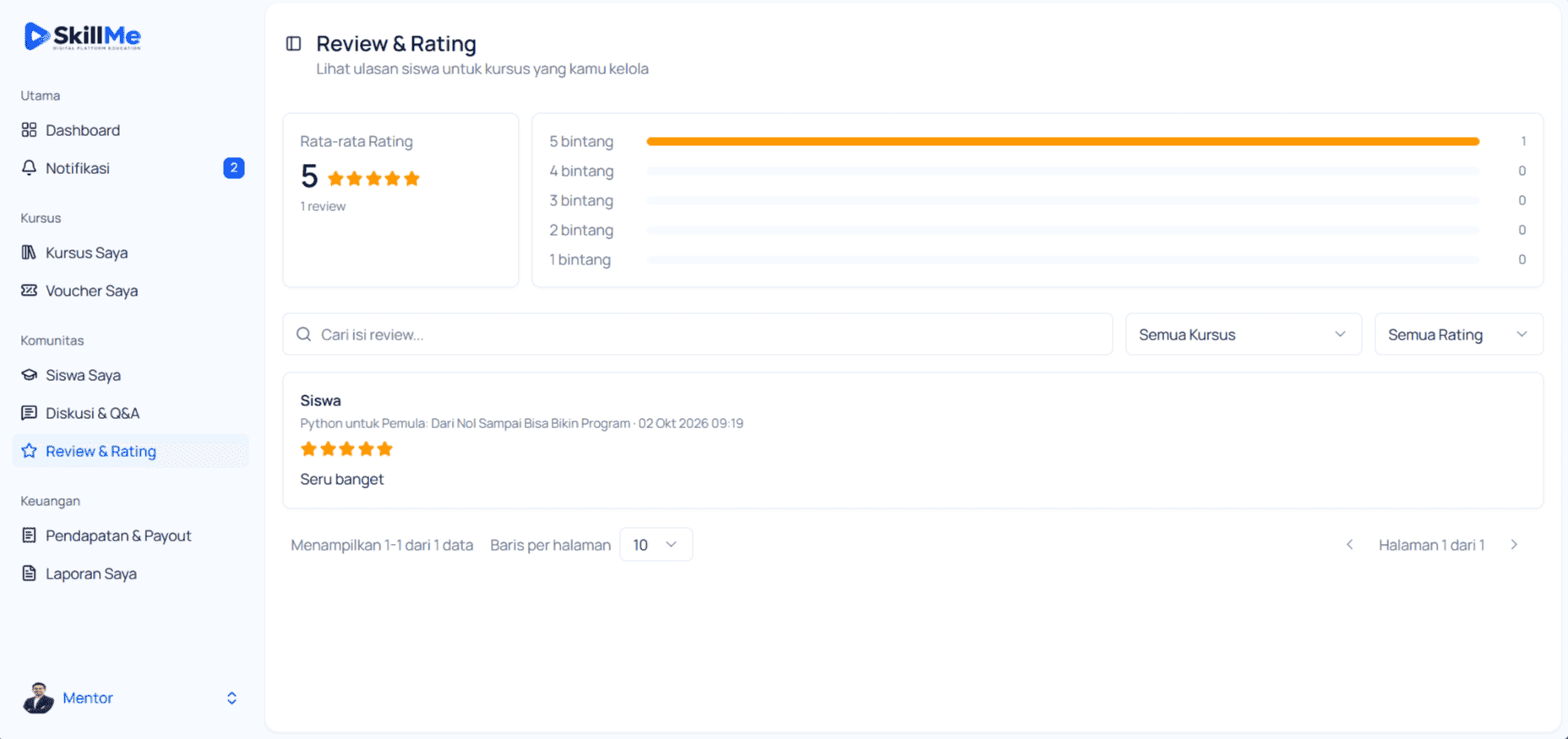Click the Kursus Saya books icon
Screen dimensions: 1568x739
[29, 253]
